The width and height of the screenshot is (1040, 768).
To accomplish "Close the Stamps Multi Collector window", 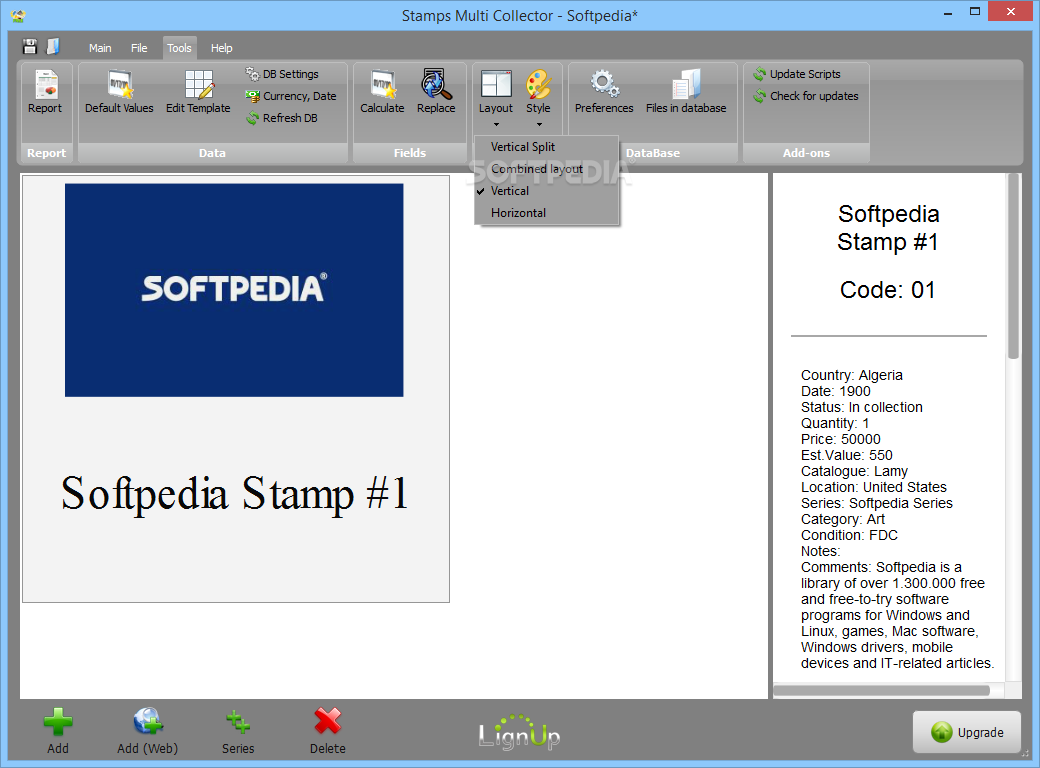I will tap(1011, 11).
